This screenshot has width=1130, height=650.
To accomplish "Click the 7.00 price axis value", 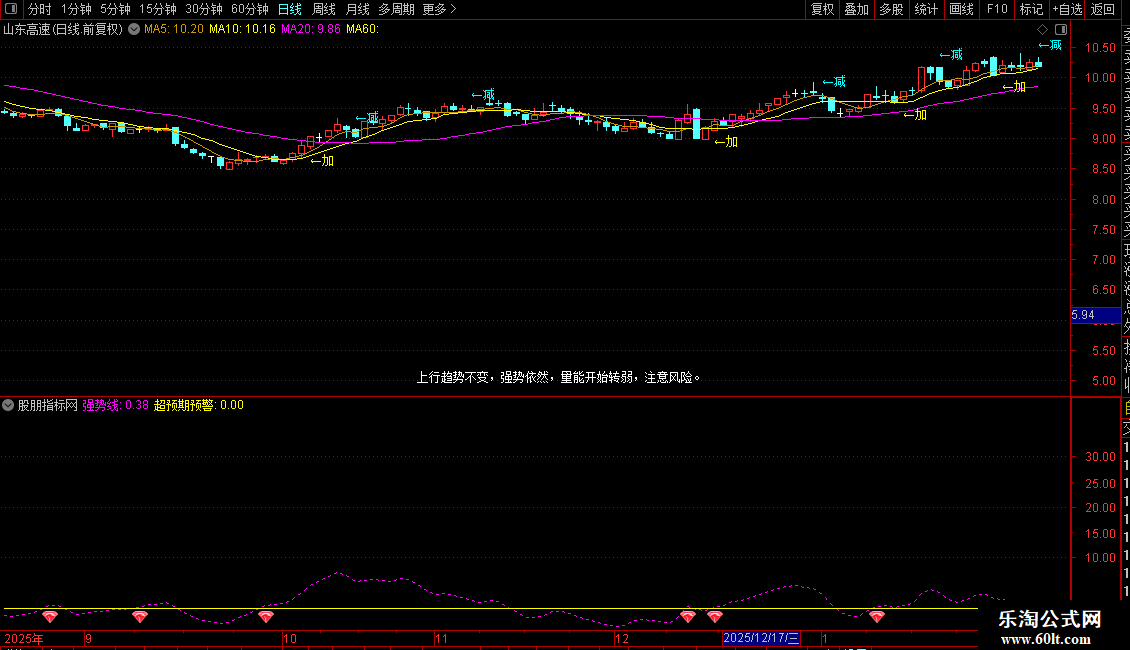I will [1103, 259].
